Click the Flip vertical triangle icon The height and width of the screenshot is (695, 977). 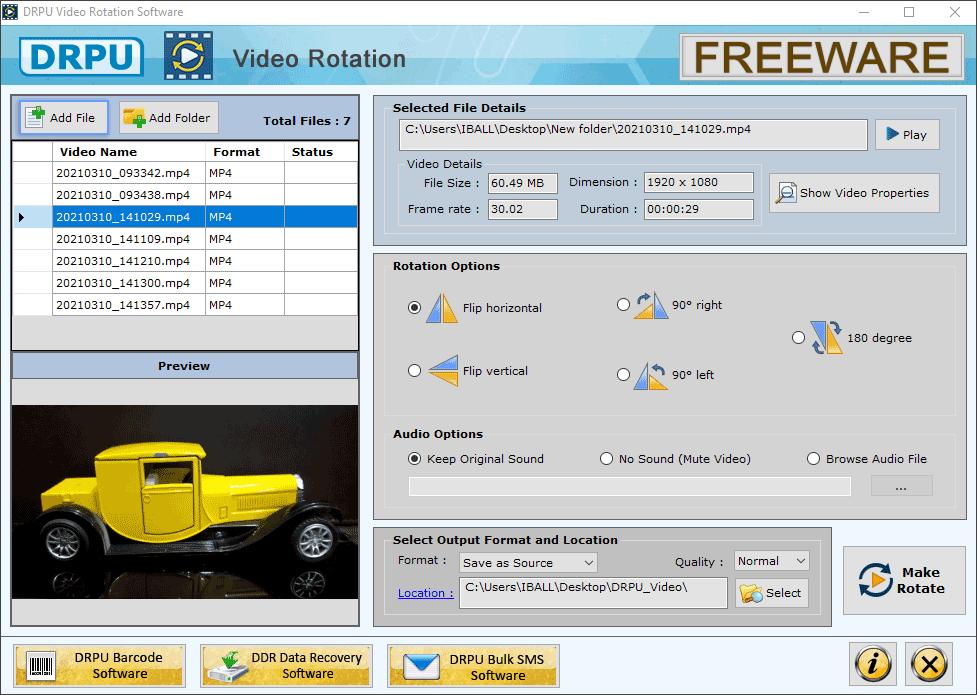(444, 371)
